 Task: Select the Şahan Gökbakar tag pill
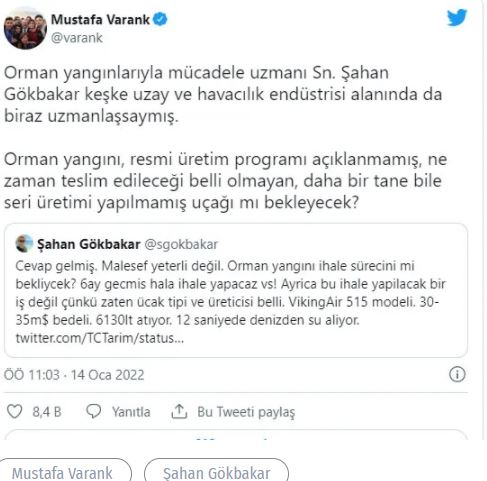point(216,472)
